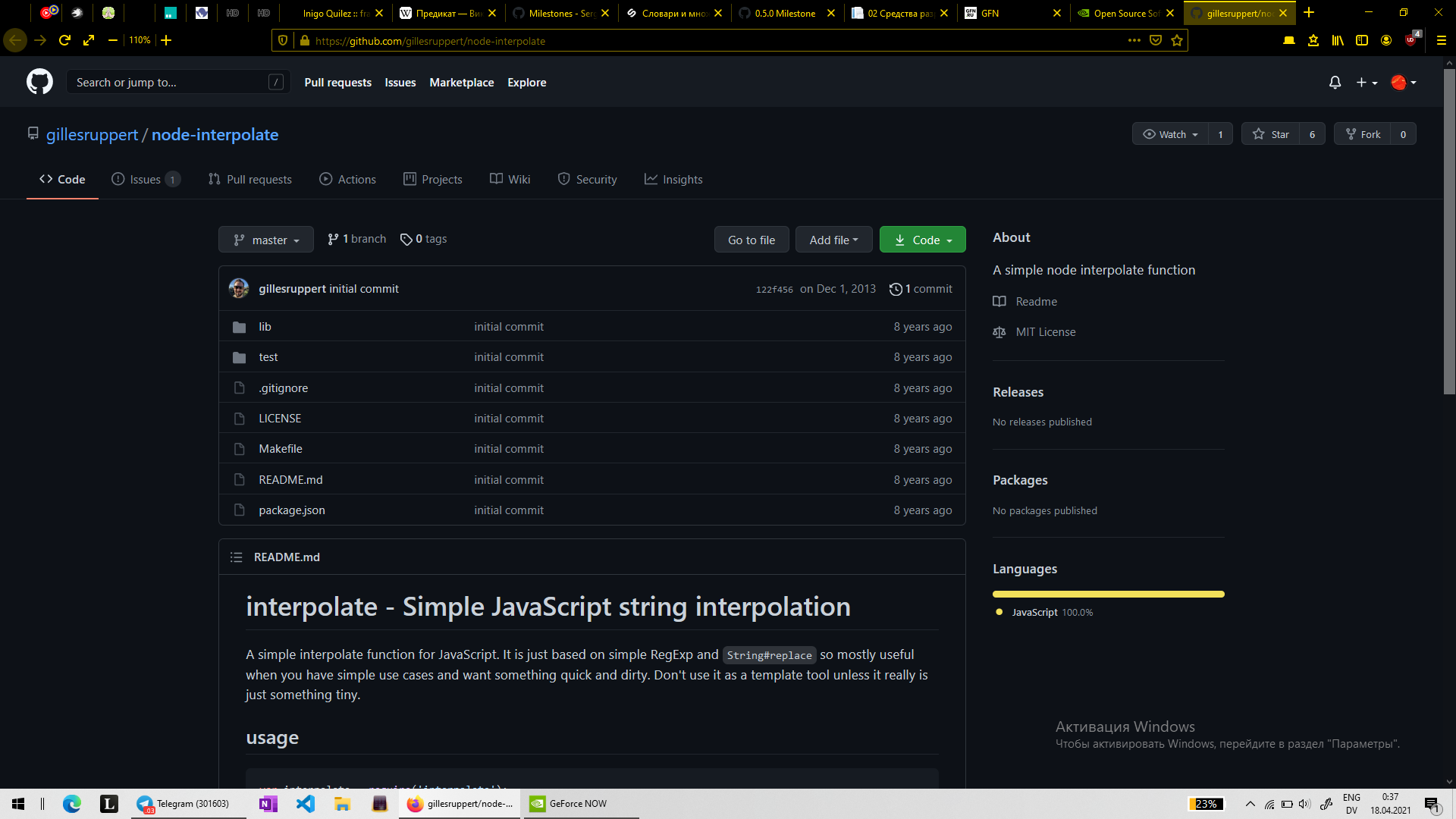Open new browser tab plus button
This screenshot has width=1456, height=819.
[x=1309, y=13]
